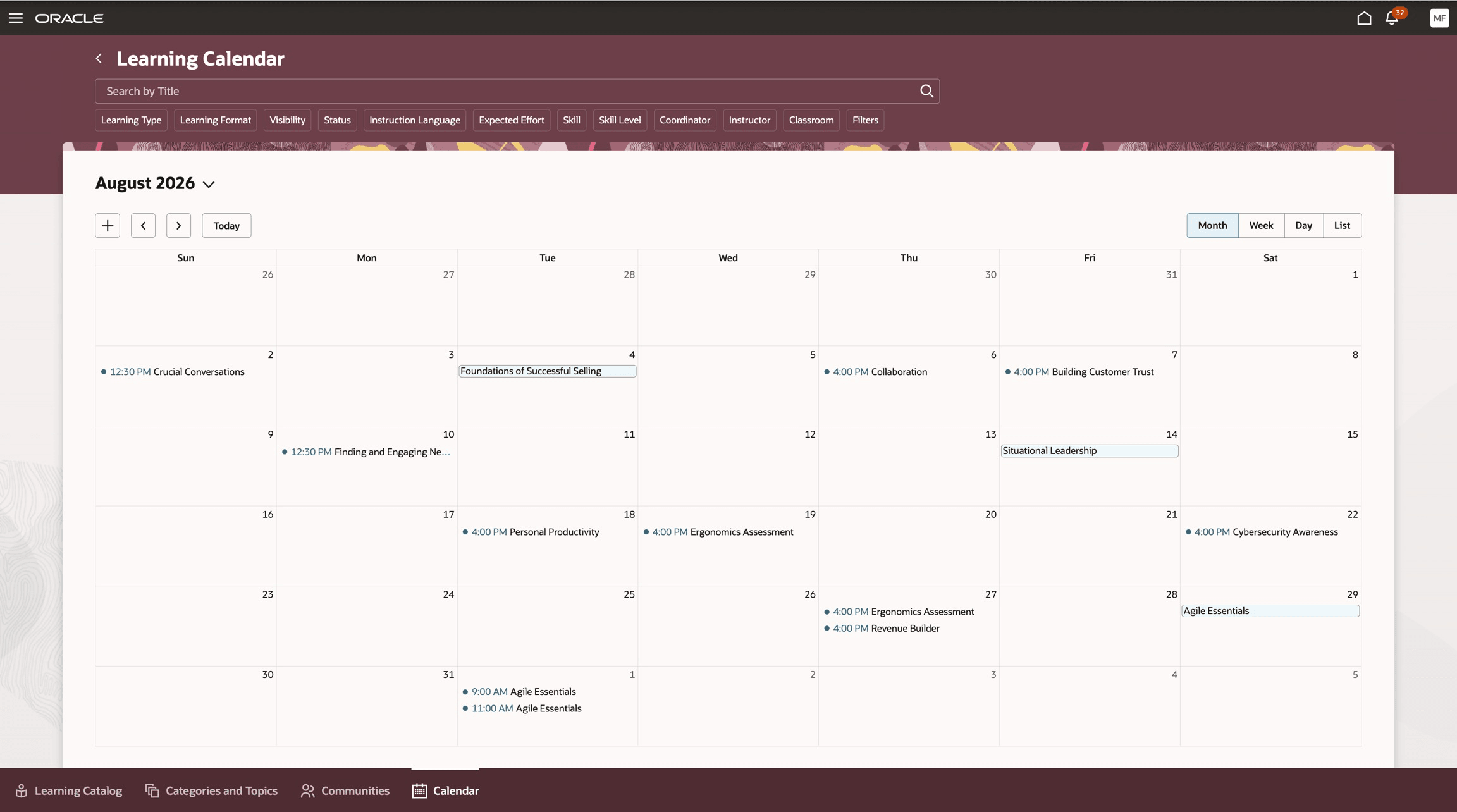1457x812 pixels.
Task: Open the Visibility filter
Action: point(287,120)
